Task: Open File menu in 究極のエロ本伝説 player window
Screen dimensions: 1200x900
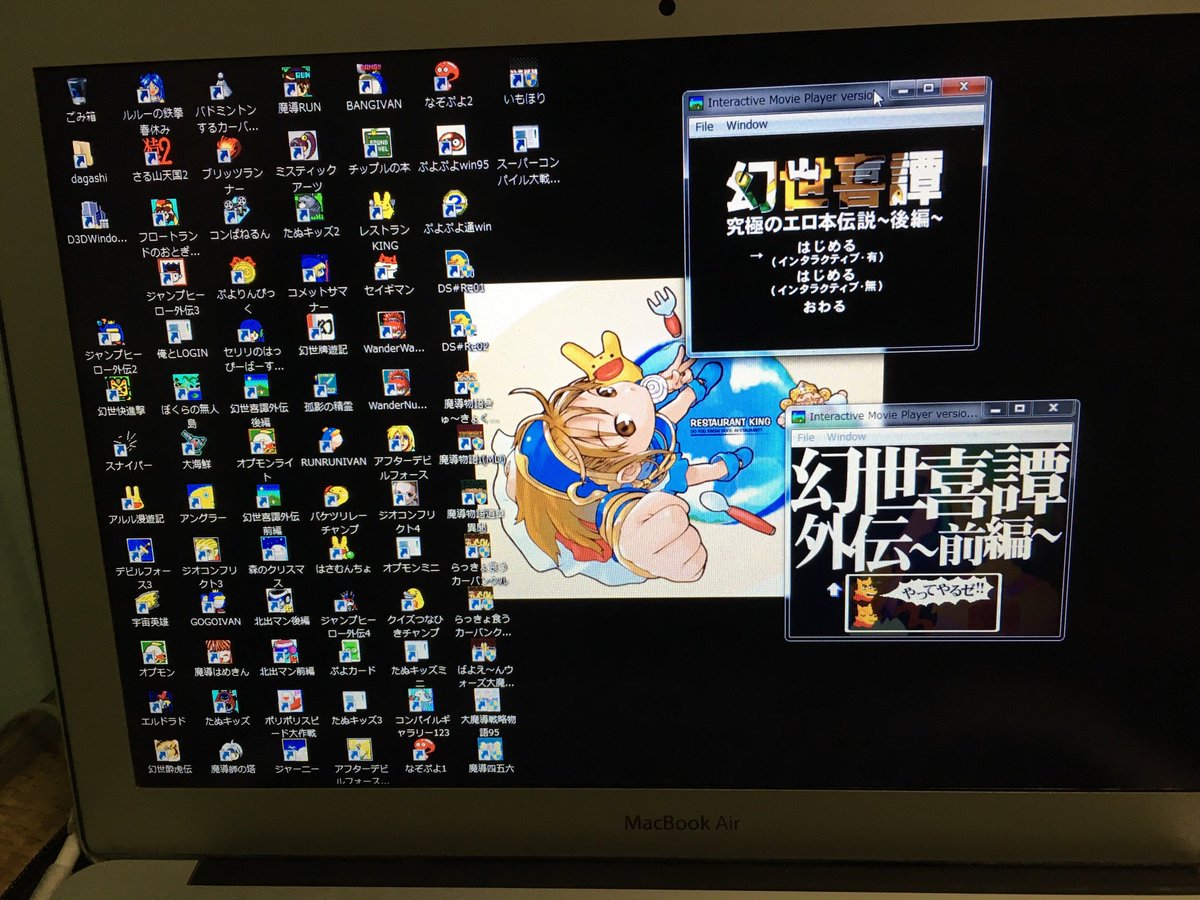Action: point(704,126)
